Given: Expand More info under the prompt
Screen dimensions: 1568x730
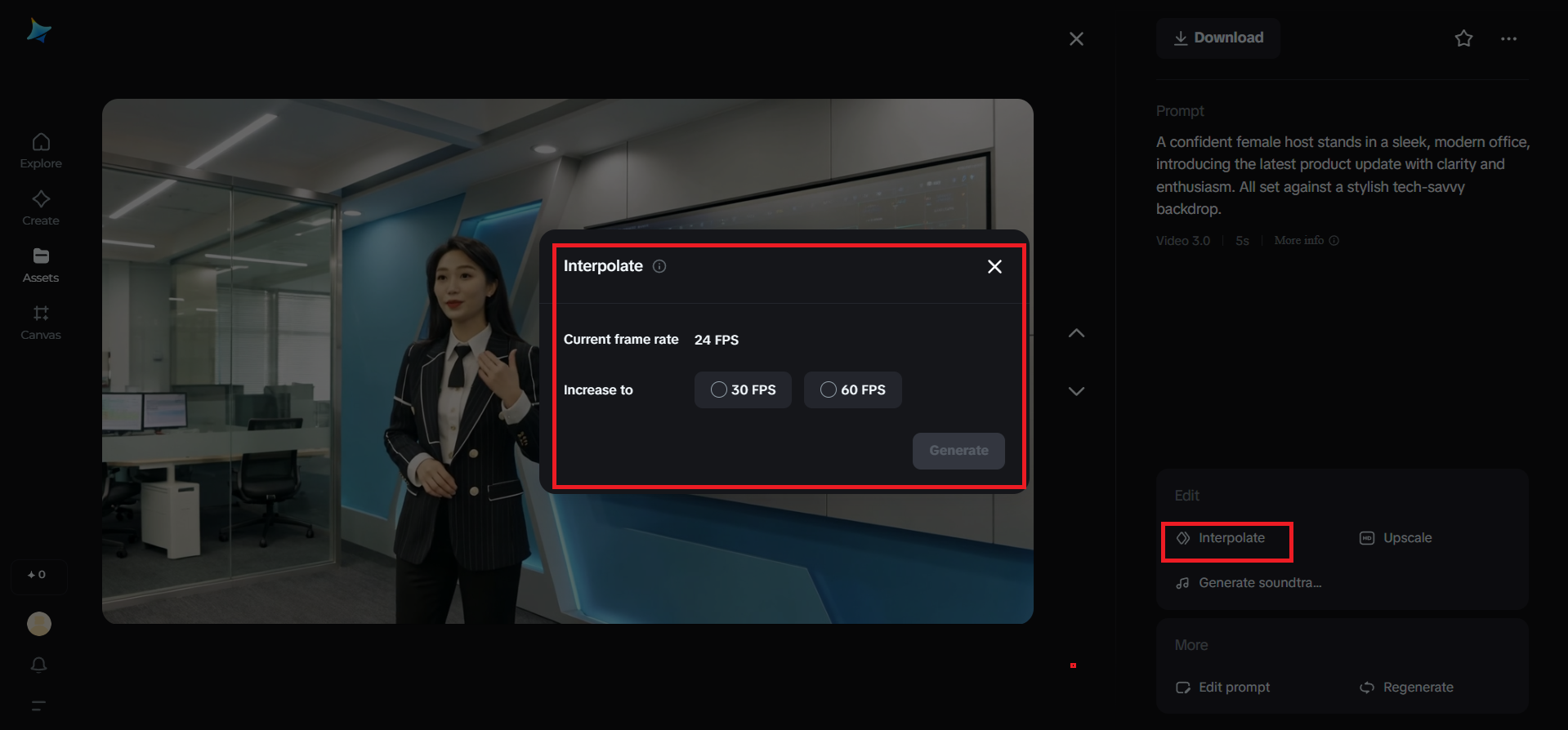Looking at the screenshot, I should 1306,241.
